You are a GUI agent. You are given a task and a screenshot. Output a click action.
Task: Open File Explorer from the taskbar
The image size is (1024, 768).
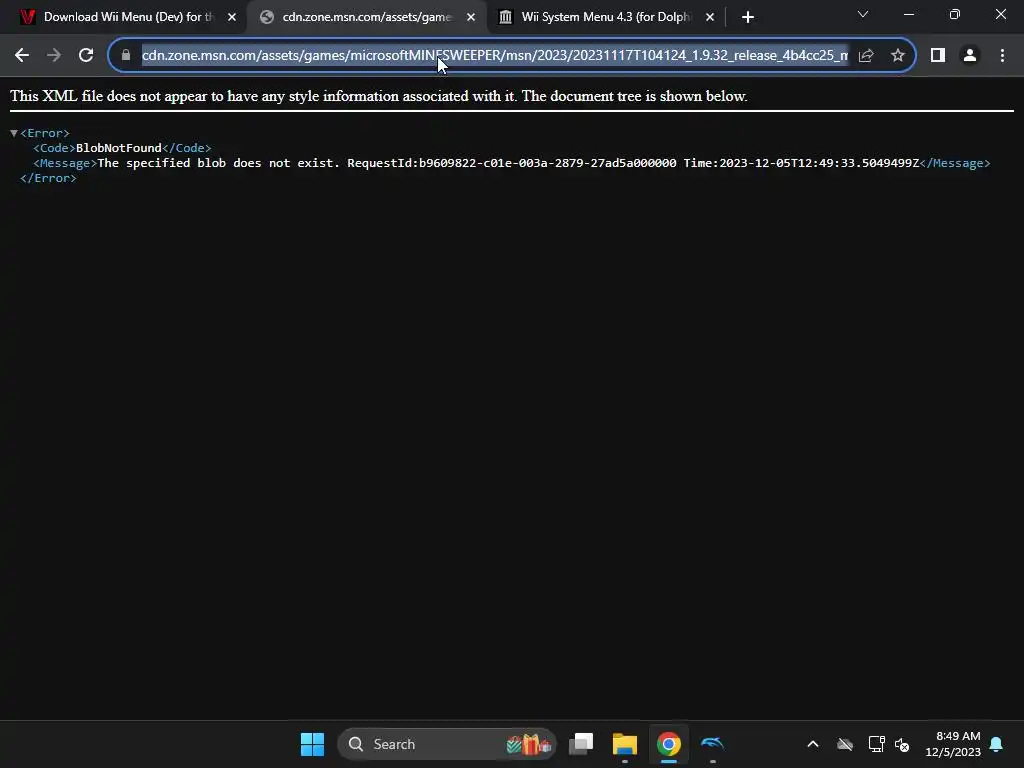624,744
